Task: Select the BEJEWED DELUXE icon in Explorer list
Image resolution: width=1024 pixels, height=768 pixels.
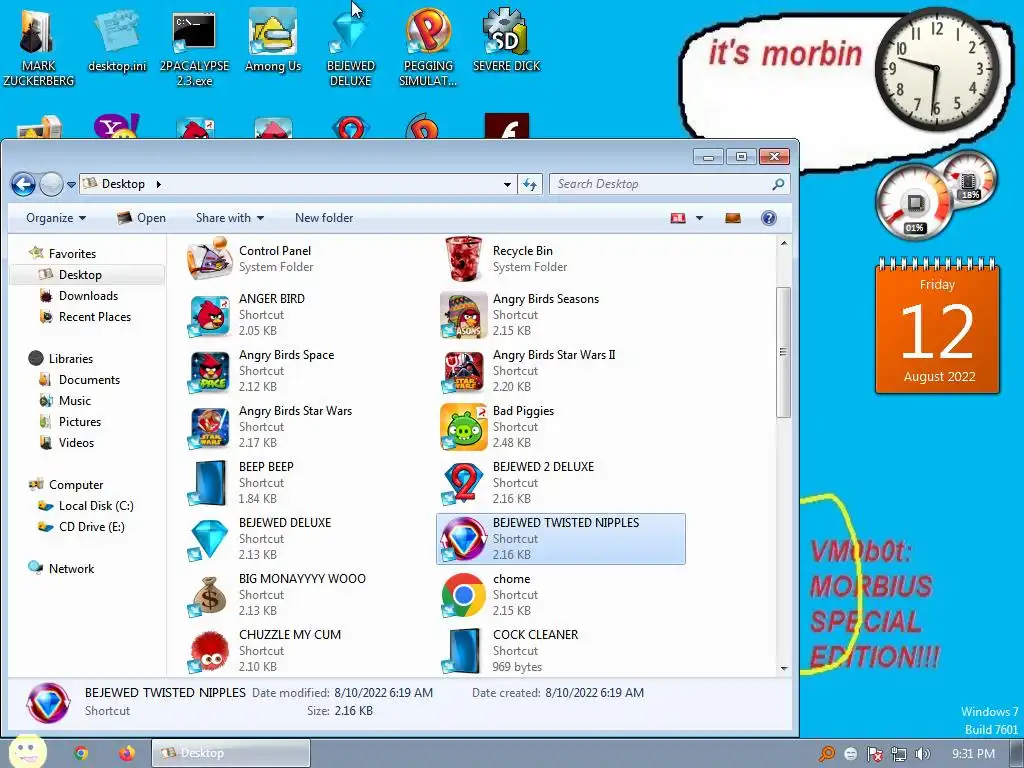Action: [x=210, y=539]
